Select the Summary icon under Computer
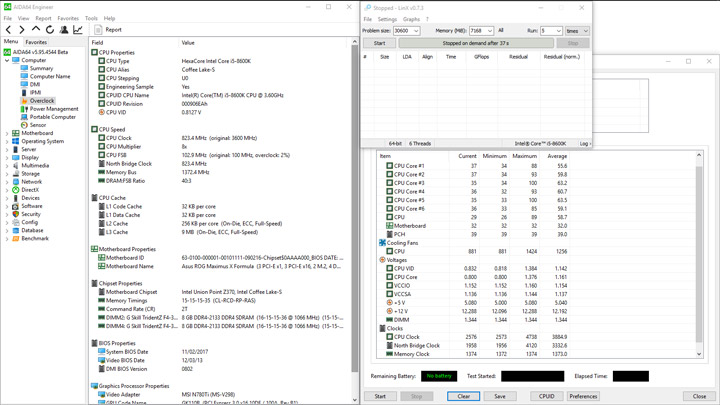The image size is (720, 405). (x=24, y=68)
